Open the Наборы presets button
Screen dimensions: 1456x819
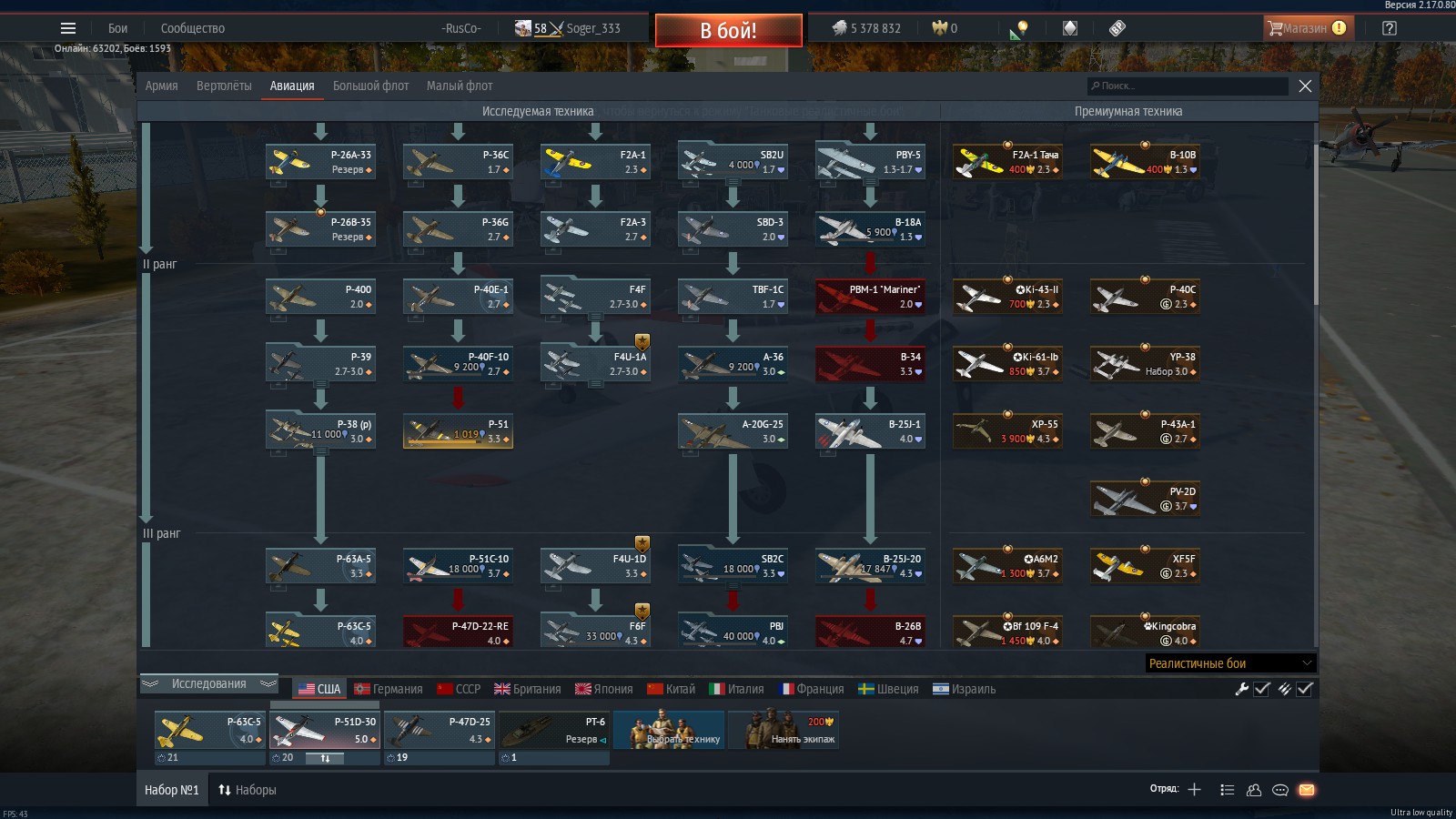(247, 790)
